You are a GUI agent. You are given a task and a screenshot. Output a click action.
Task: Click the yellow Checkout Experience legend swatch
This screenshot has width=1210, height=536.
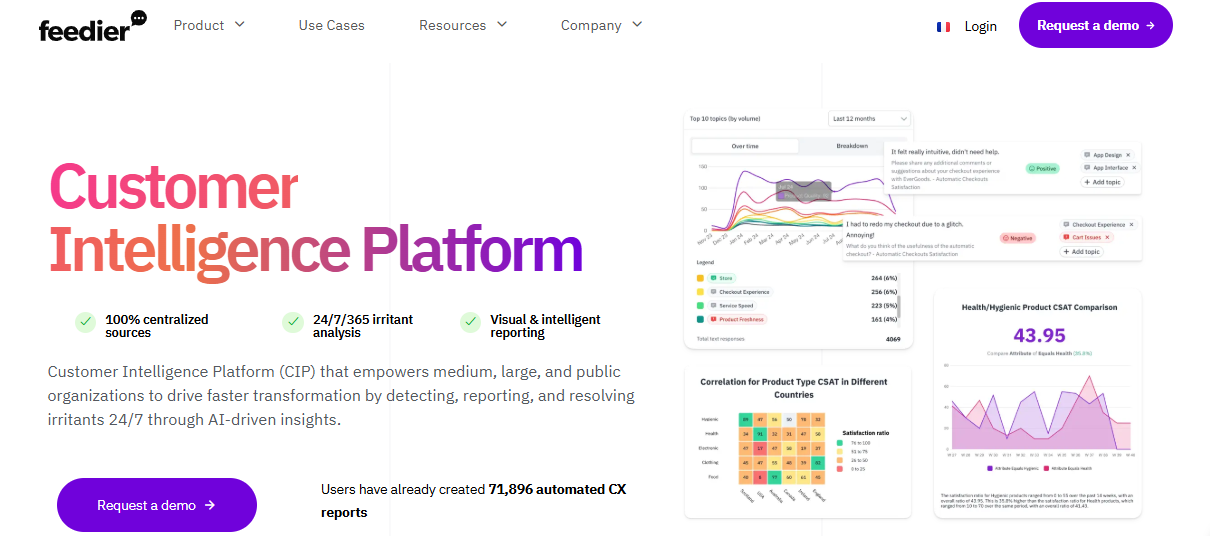click(699, 292)
